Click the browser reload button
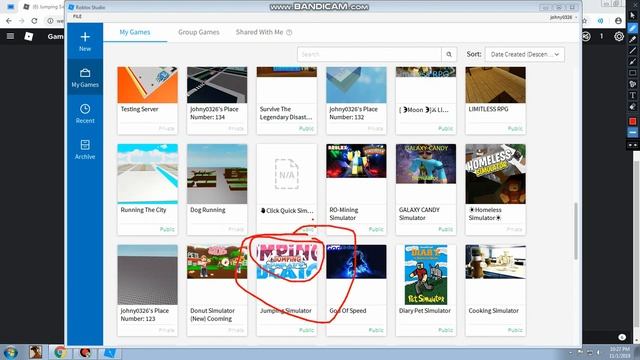 (34, 20)
